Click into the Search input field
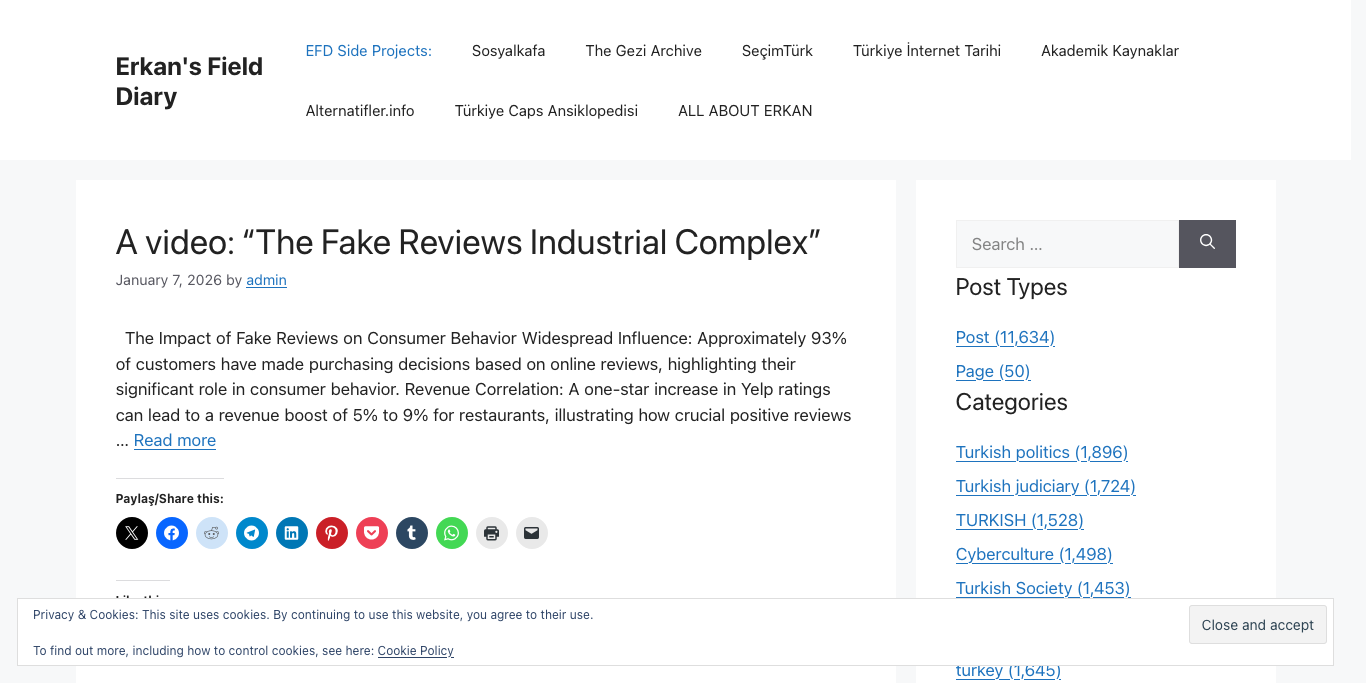1366x683 pixels. 1066,244
